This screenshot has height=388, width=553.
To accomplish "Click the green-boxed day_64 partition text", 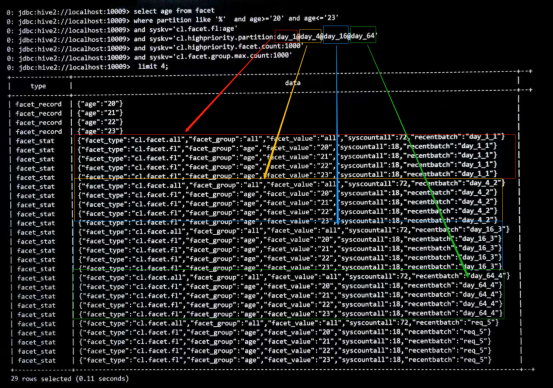I will (x=363, y=36).
